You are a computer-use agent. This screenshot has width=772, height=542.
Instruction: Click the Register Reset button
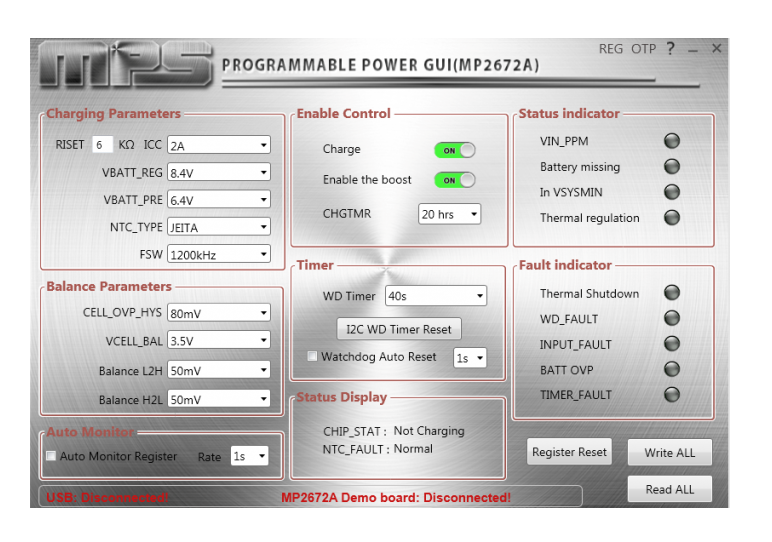tap(569, 451)
